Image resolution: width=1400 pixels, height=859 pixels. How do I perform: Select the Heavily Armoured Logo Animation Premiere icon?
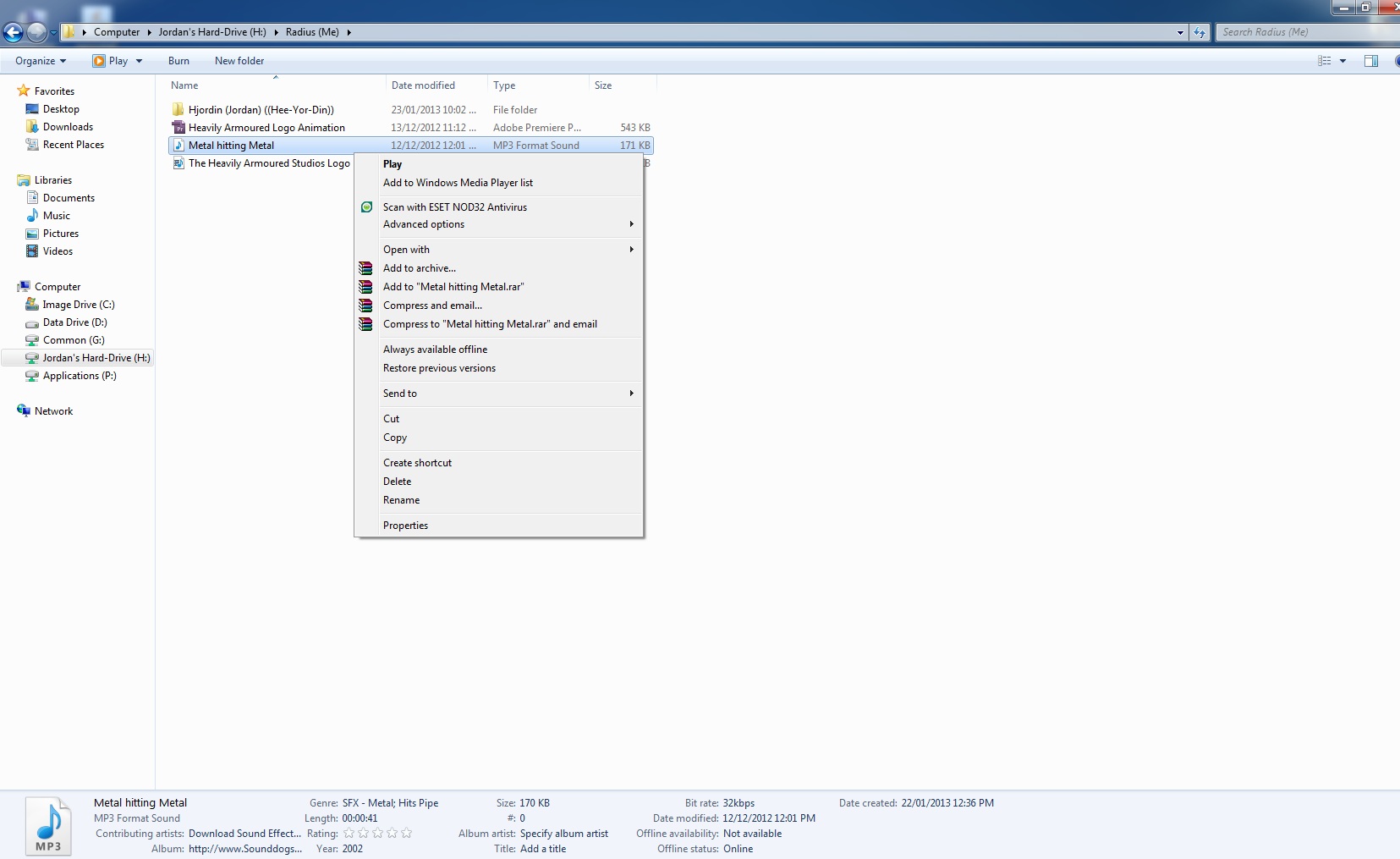pyautogui.click(x=178, y=127)
